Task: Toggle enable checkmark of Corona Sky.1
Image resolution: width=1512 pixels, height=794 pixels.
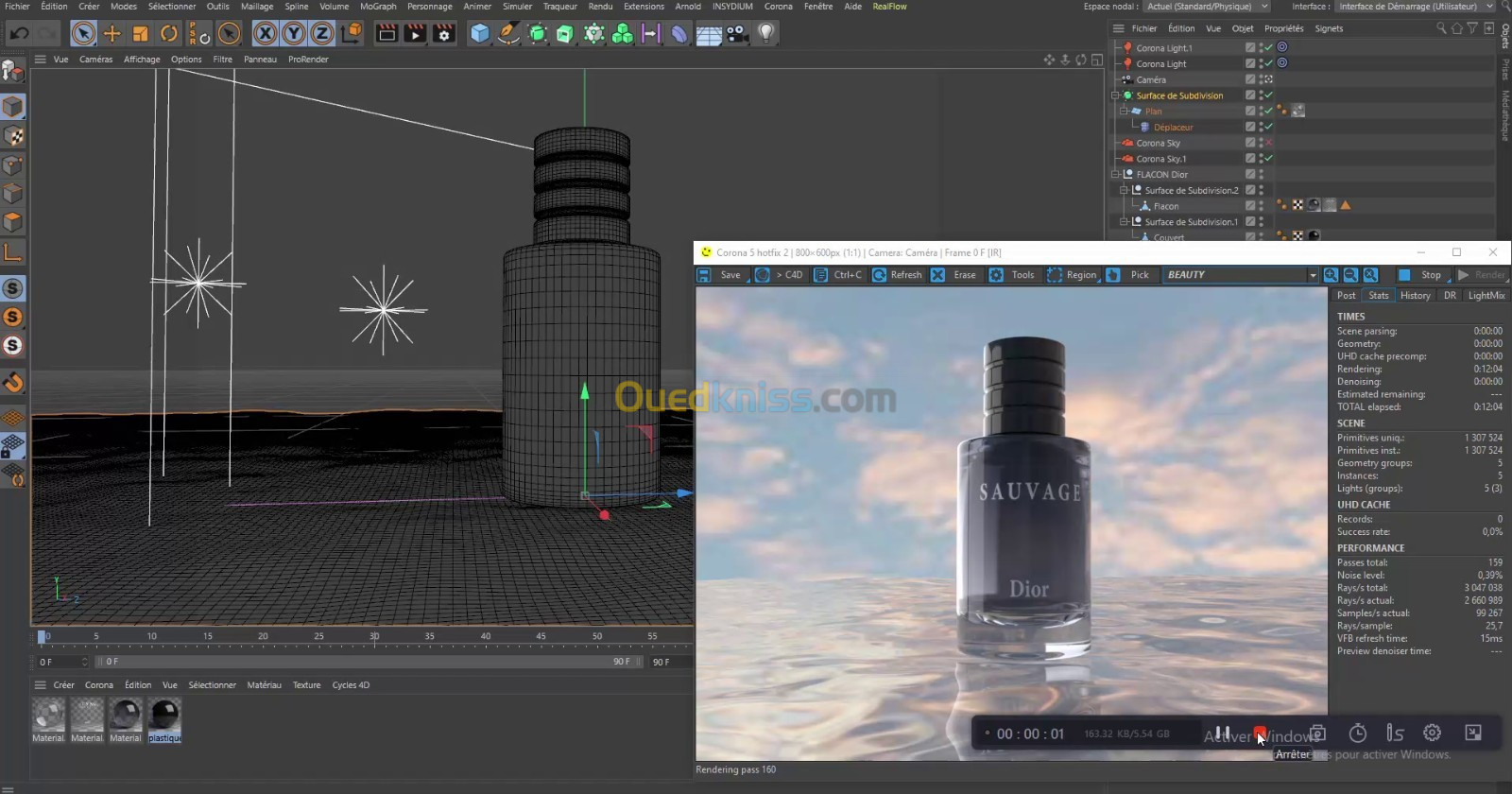Action: [x=1269, y=159]
